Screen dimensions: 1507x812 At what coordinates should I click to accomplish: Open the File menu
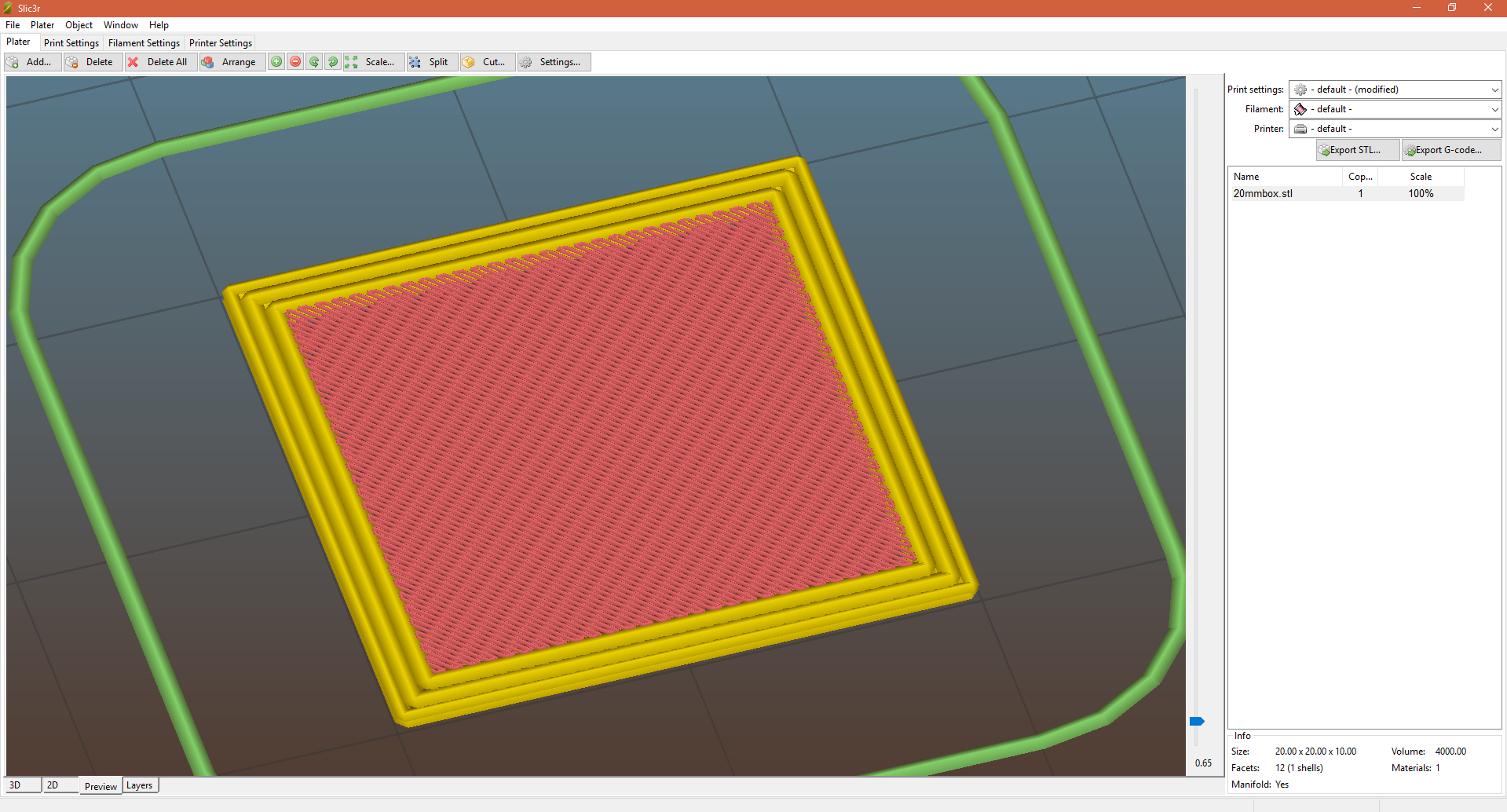pos(13,25)
